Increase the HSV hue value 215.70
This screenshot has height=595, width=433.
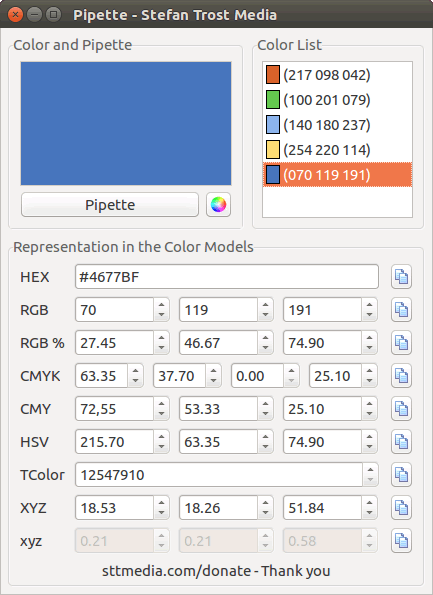click(161, 436)
